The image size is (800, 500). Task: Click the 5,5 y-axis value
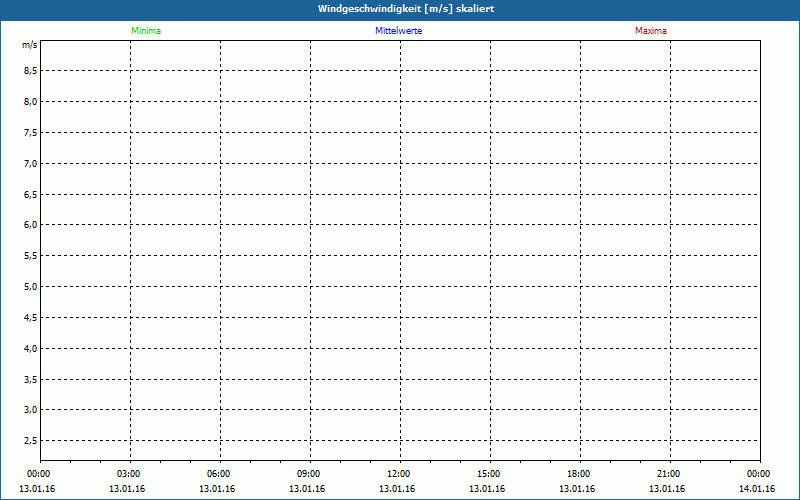(31, 256)
